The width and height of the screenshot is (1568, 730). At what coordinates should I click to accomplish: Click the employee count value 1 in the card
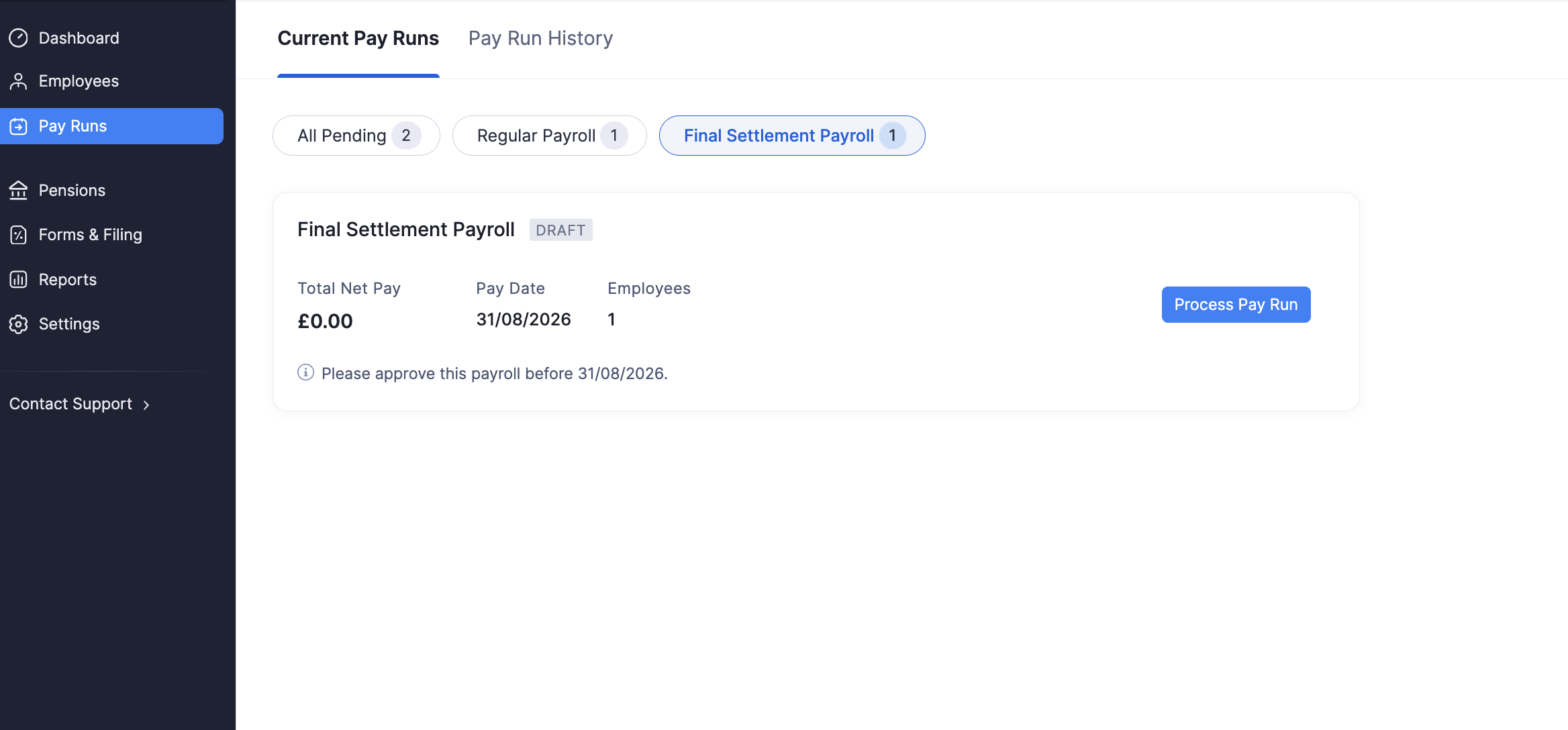coord(611,319)
